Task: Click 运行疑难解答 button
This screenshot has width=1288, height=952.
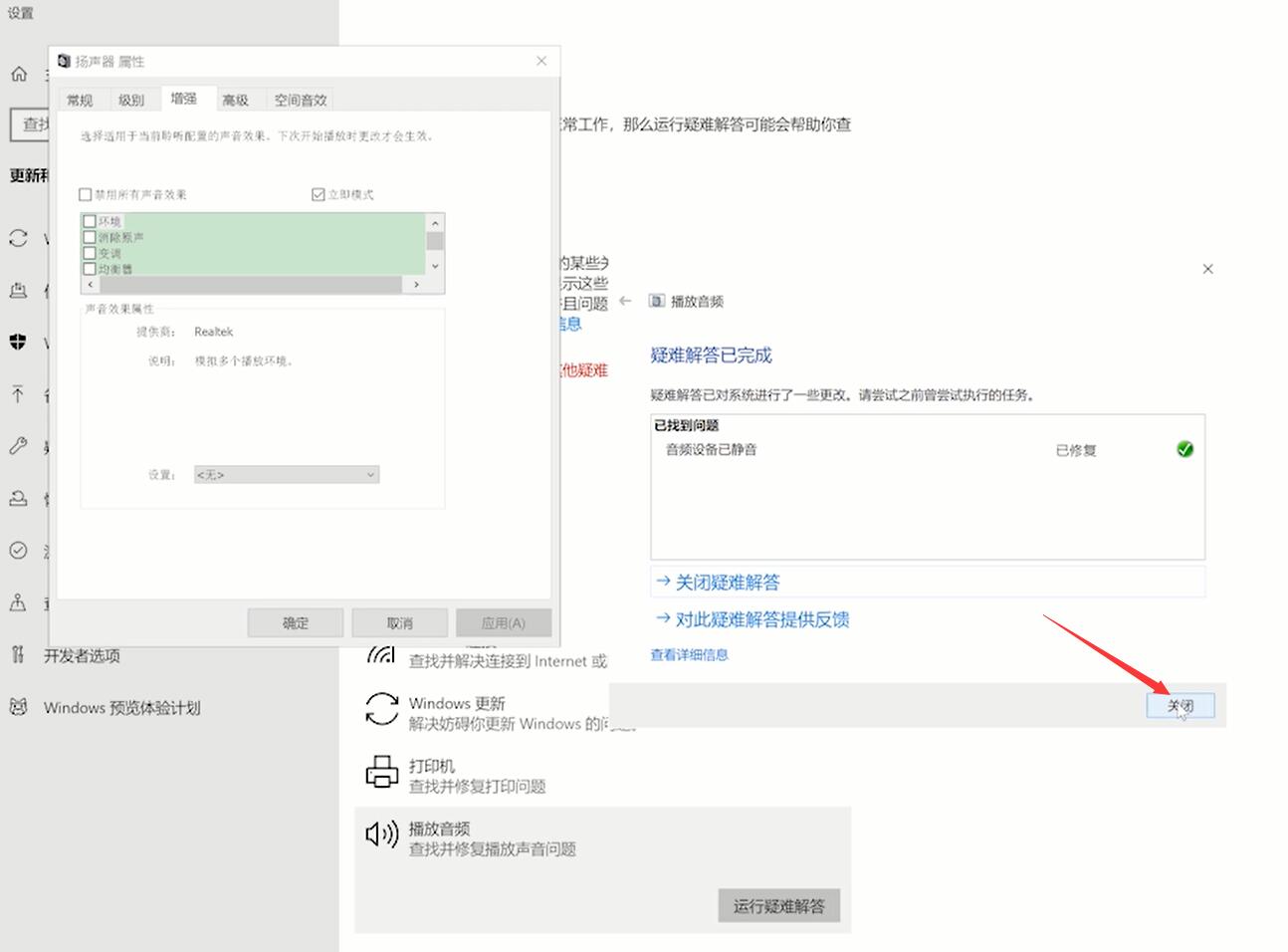Action: click(779, 906)
